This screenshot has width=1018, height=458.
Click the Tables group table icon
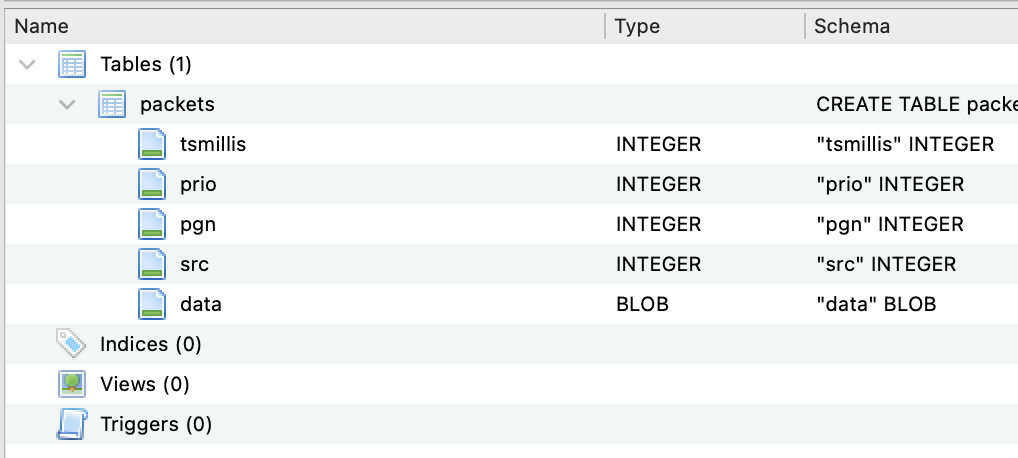72,64
